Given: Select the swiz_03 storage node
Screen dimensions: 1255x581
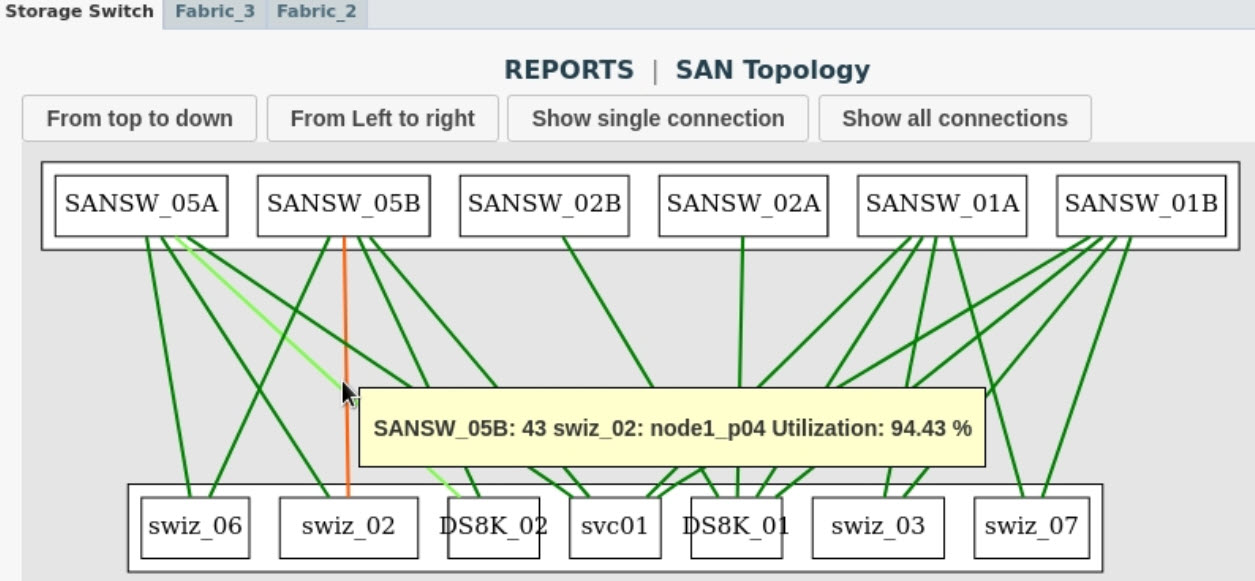Looking at the screenshot, I should click(x=877, y=527).
